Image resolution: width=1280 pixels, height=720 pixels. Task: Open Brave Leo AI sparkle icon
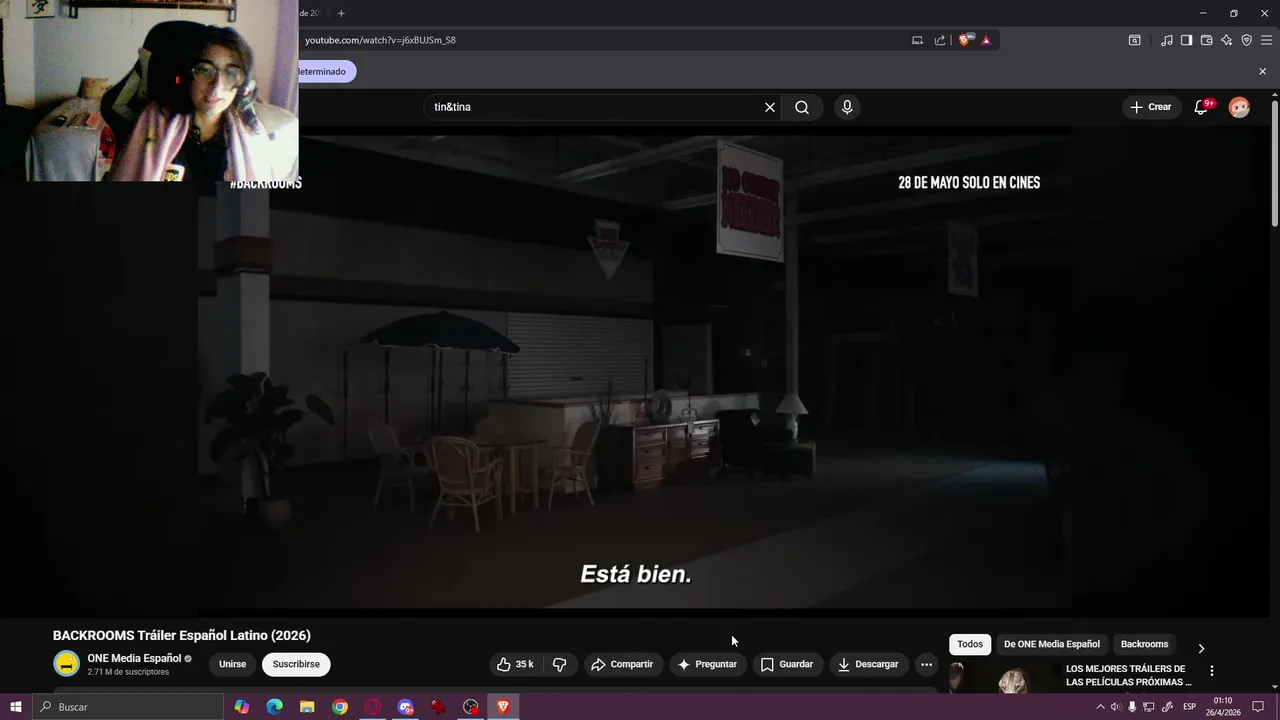click(x=1226, y=40)
